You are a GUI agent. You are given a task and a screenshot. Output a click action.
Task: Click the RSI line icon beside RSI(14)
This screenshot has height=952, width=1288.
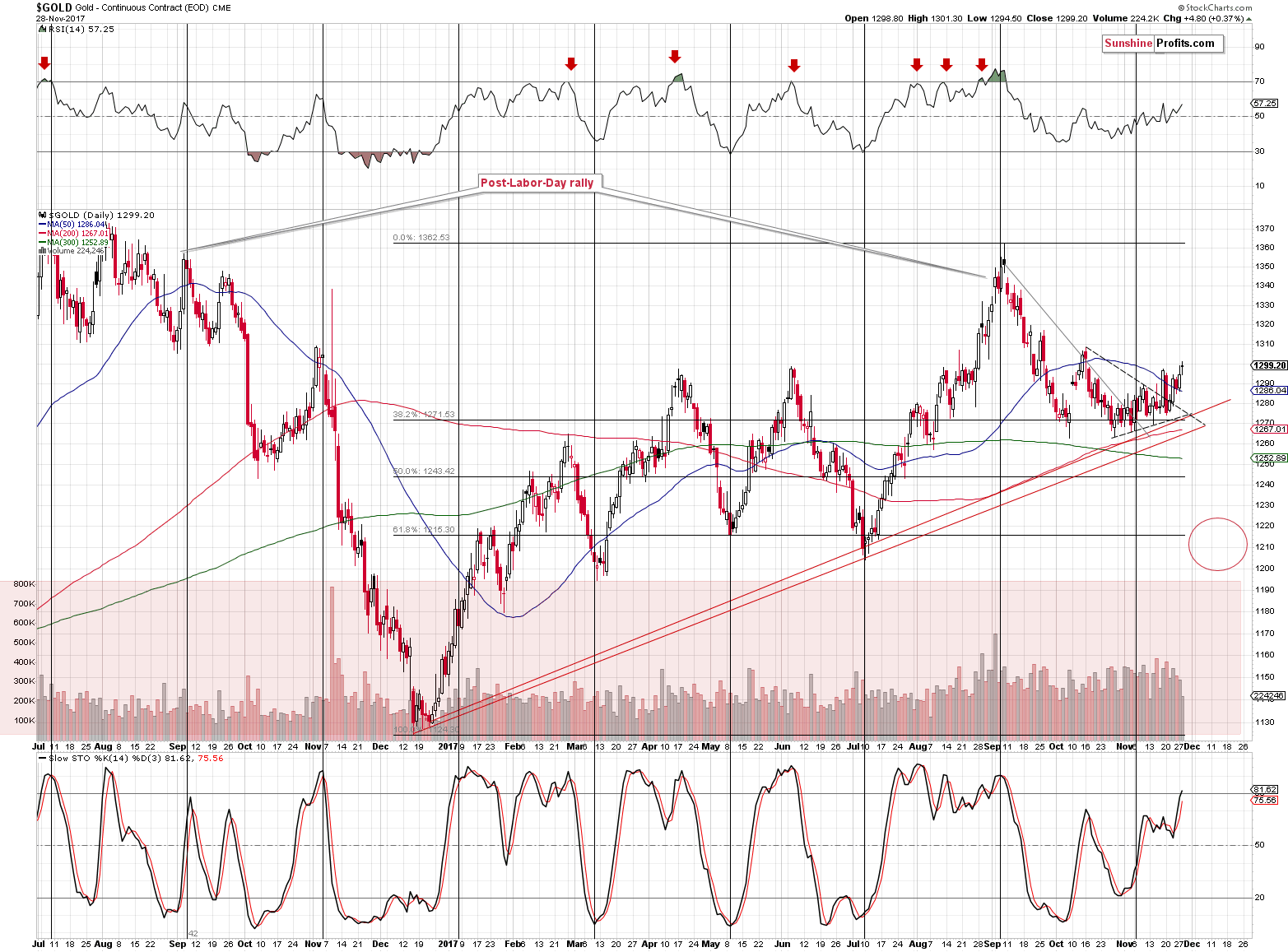[43, 29]
